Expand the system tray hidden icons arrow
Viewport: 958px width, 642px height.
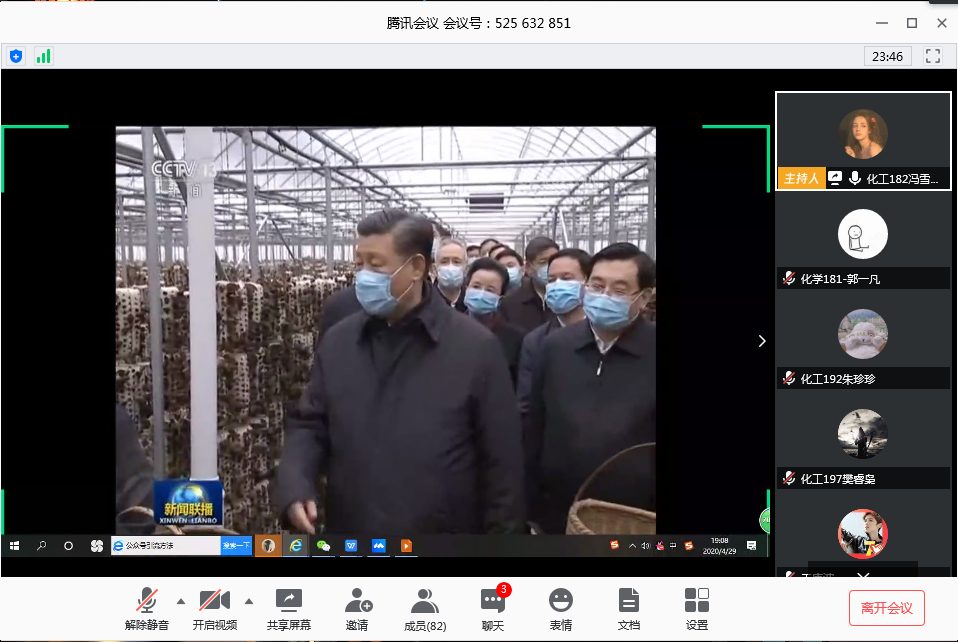(632, 545)
